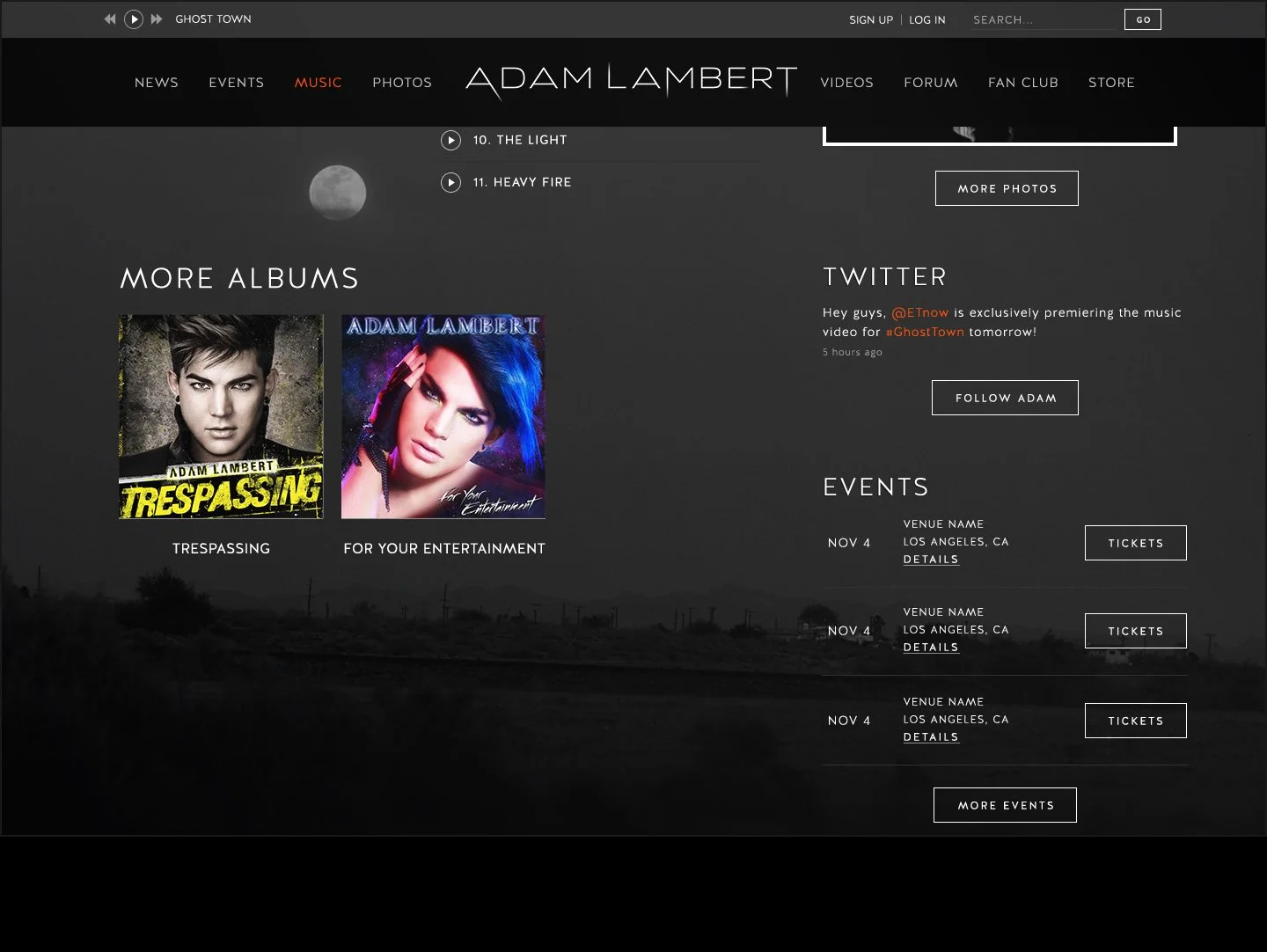Go to the Videos section
The image size is (1267, 952).
pos(846,83)
